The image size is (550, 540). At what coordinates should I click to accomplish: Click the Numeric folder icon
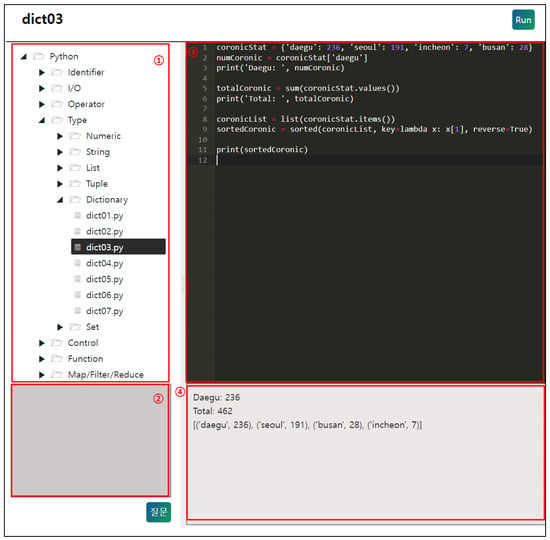click(x=75, y=136)
